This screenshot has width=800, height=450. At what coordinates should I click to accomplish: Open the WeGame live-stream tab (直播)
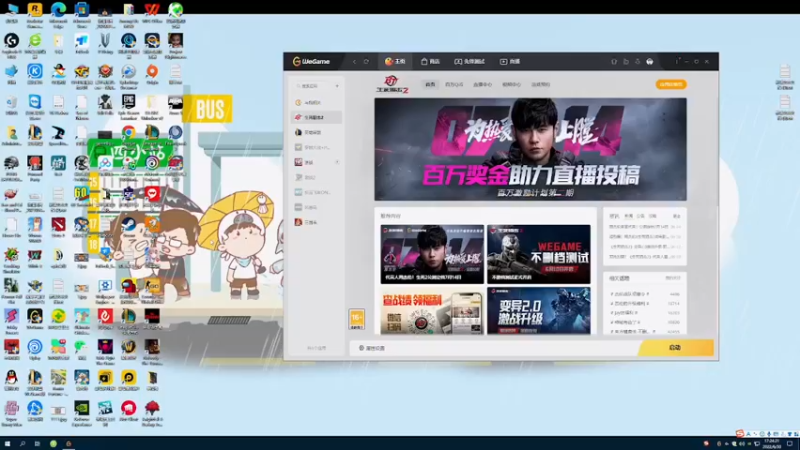point(510,61)
